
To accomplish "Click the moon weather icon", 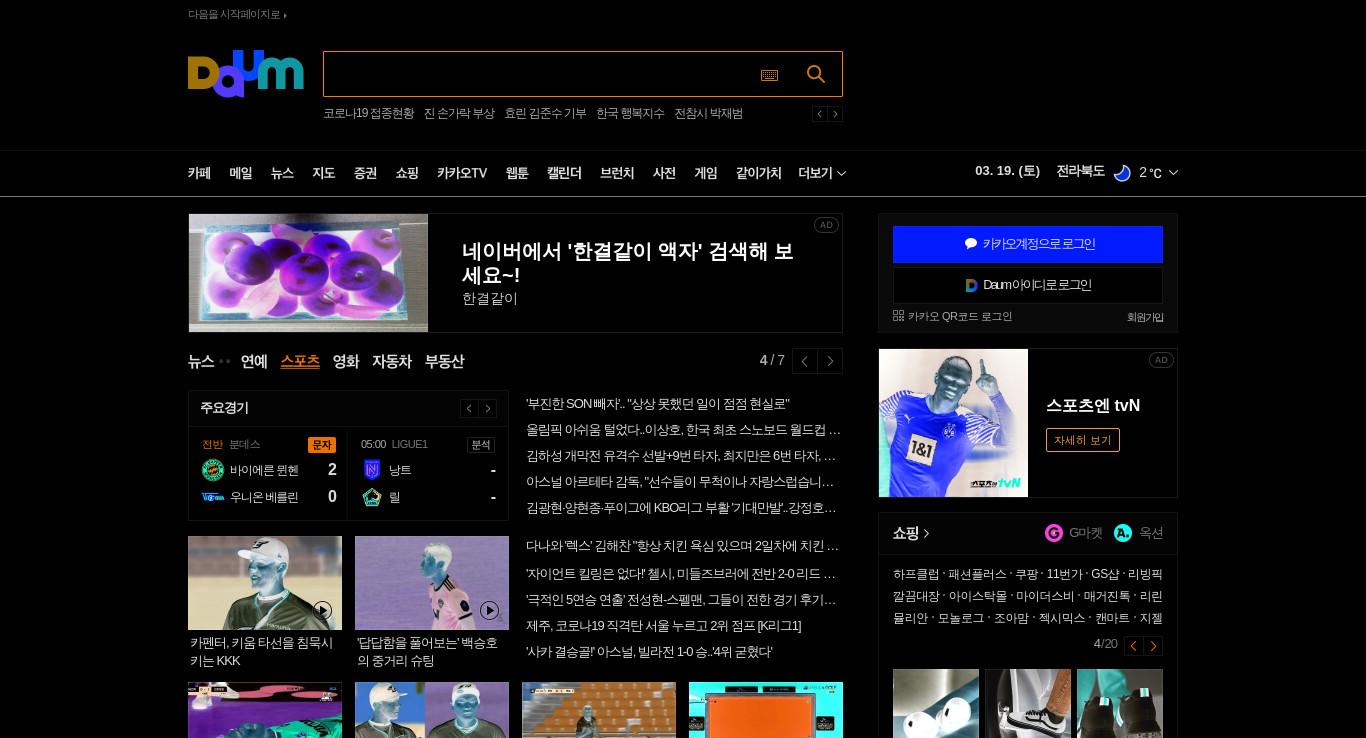I will tap(1122, 173).
